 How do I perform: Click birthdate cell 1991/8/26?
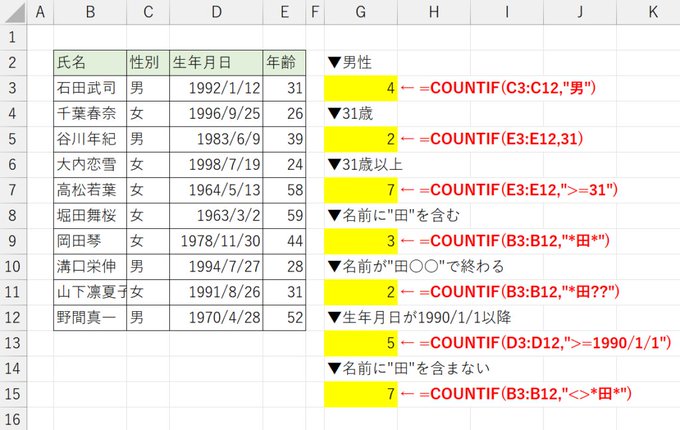point(216,292)
